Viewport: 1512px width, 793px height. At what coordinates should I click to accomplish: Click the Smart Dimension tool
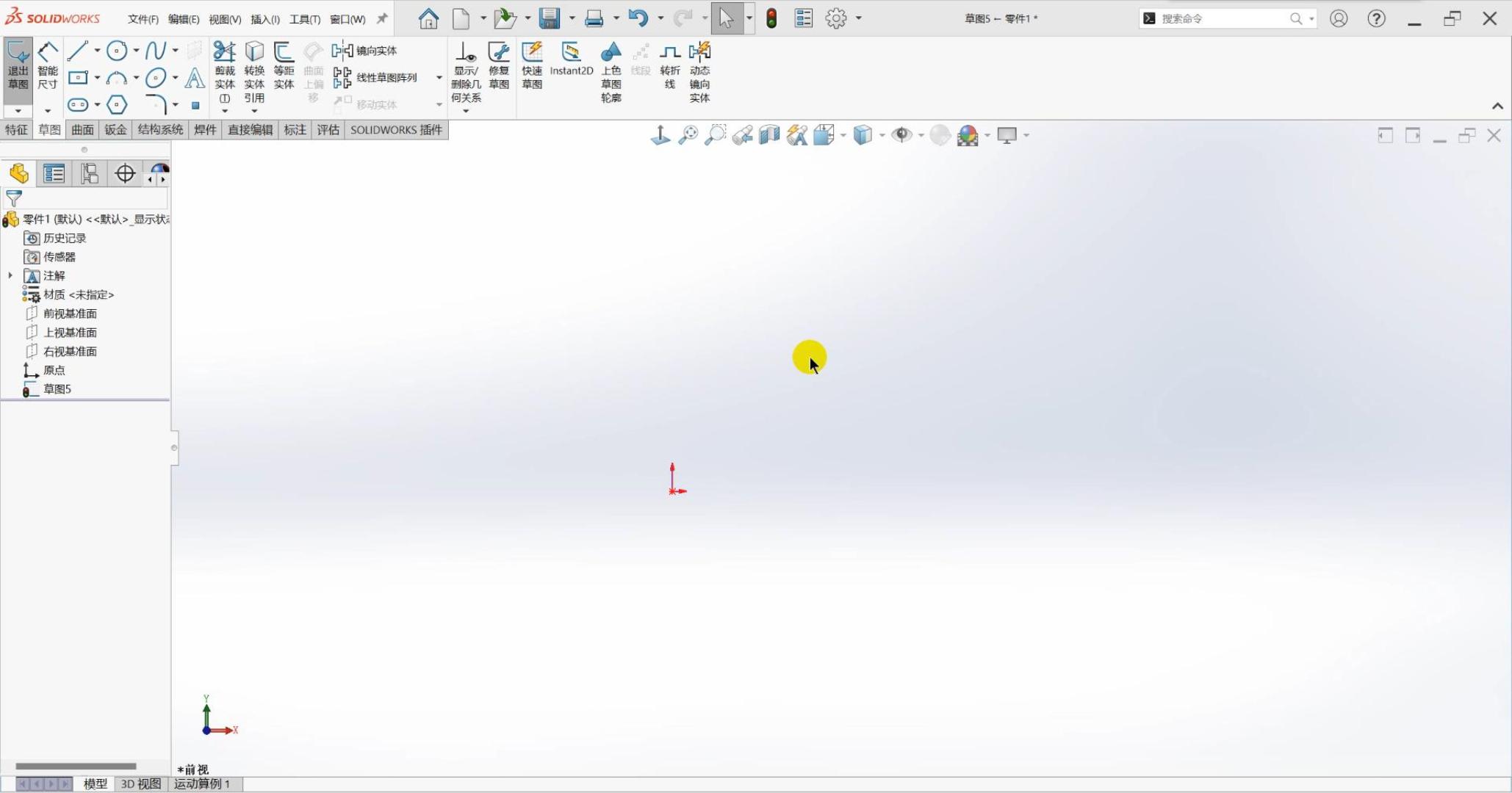point(48,65)
